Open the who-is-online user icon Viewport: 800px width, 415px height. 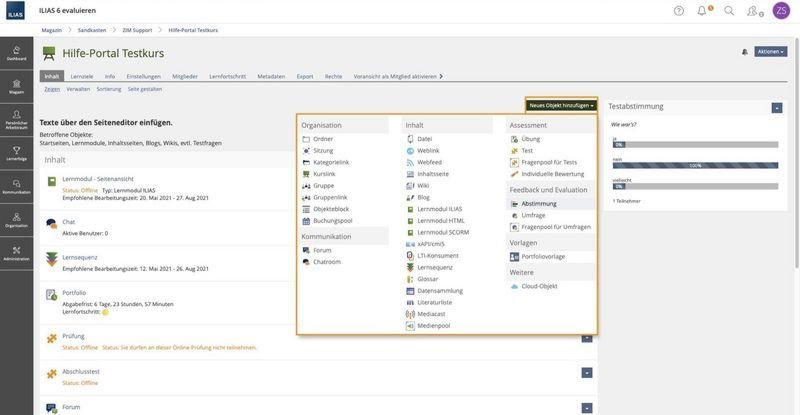pyautogui.click(x=754, y=11)
